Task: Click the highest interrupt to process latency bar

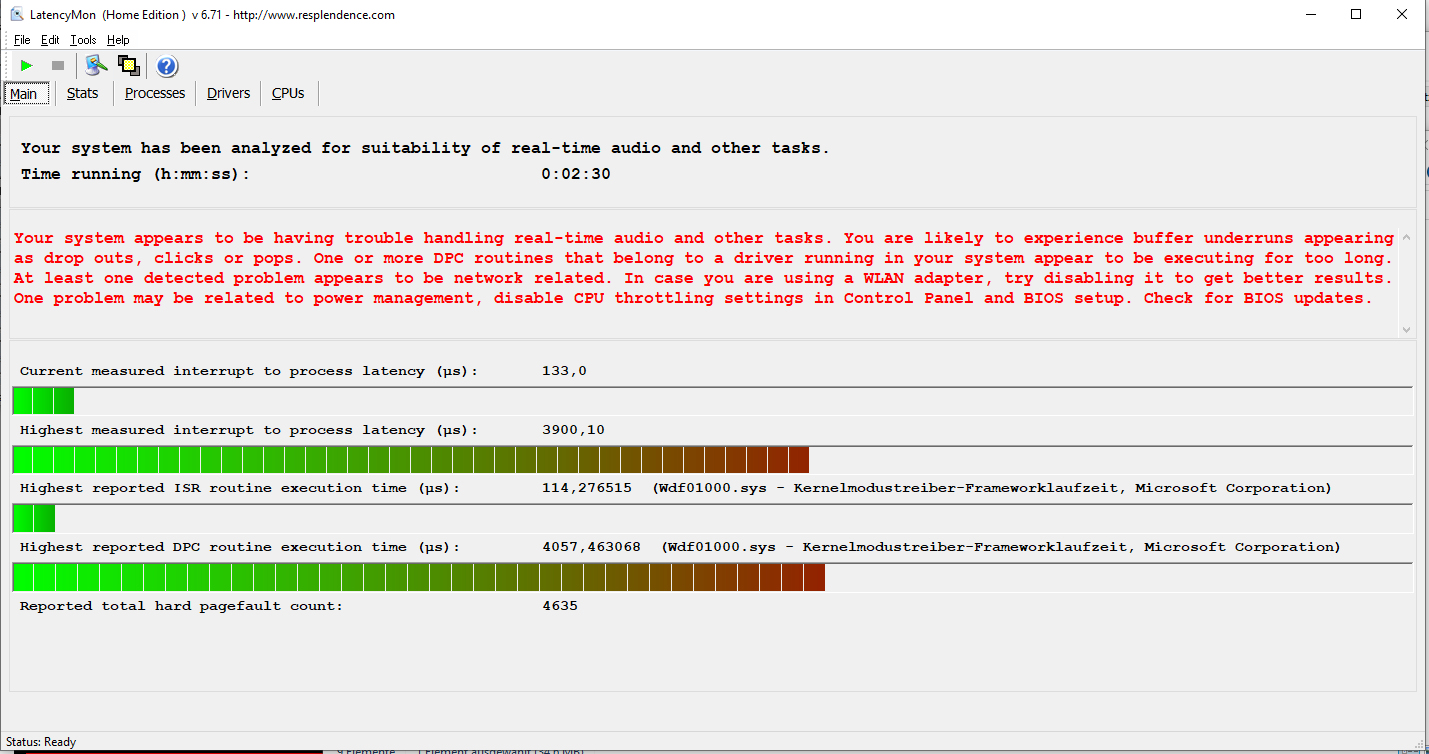Action: [x=410, y=460]
